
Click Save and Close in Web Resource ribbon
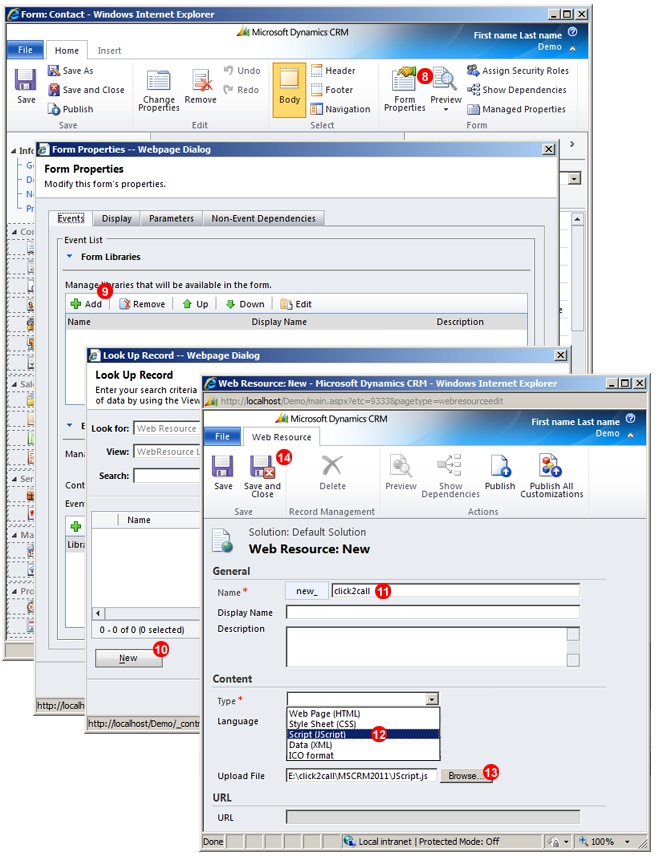pos(263,475)
